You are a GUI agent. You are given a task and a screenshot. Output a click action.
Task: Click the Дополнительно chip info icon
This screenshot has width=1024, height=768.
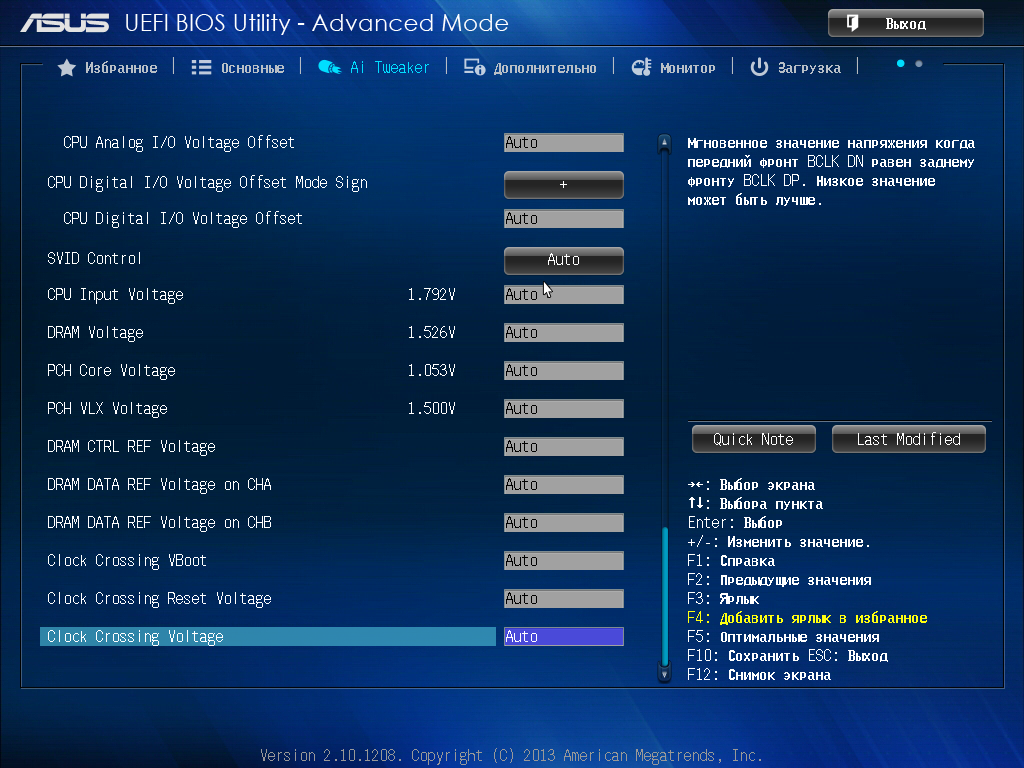474,67
